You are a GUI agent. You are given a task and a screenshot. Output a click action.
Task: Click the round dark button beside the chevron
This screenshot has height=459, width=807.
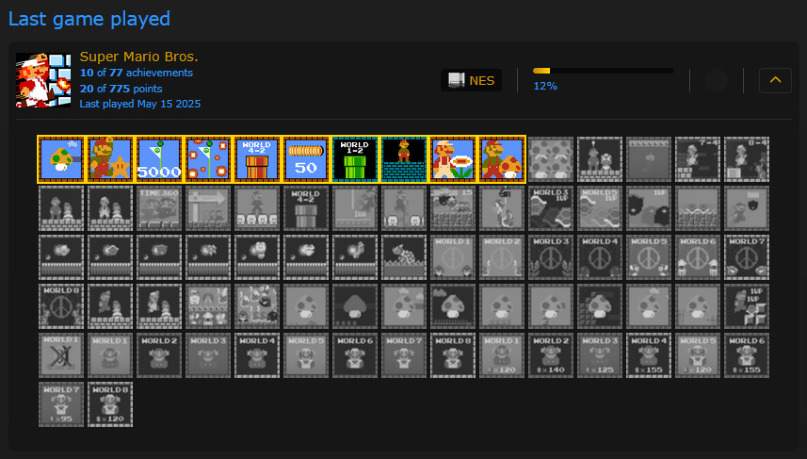(716, 81)
